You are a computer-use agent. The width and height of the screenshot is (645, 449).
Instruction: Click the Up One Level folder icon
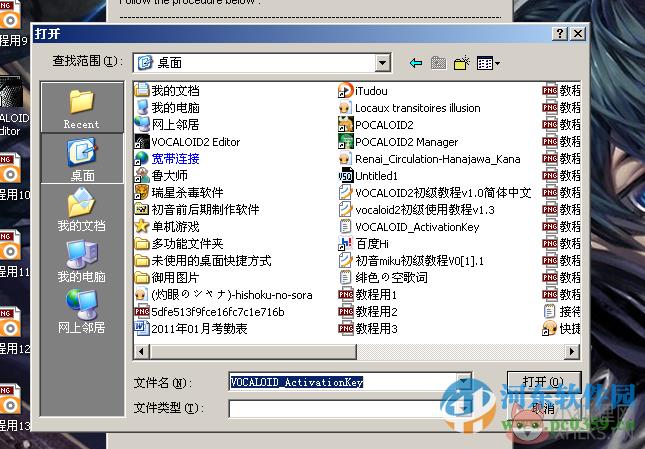pos(439,63)
